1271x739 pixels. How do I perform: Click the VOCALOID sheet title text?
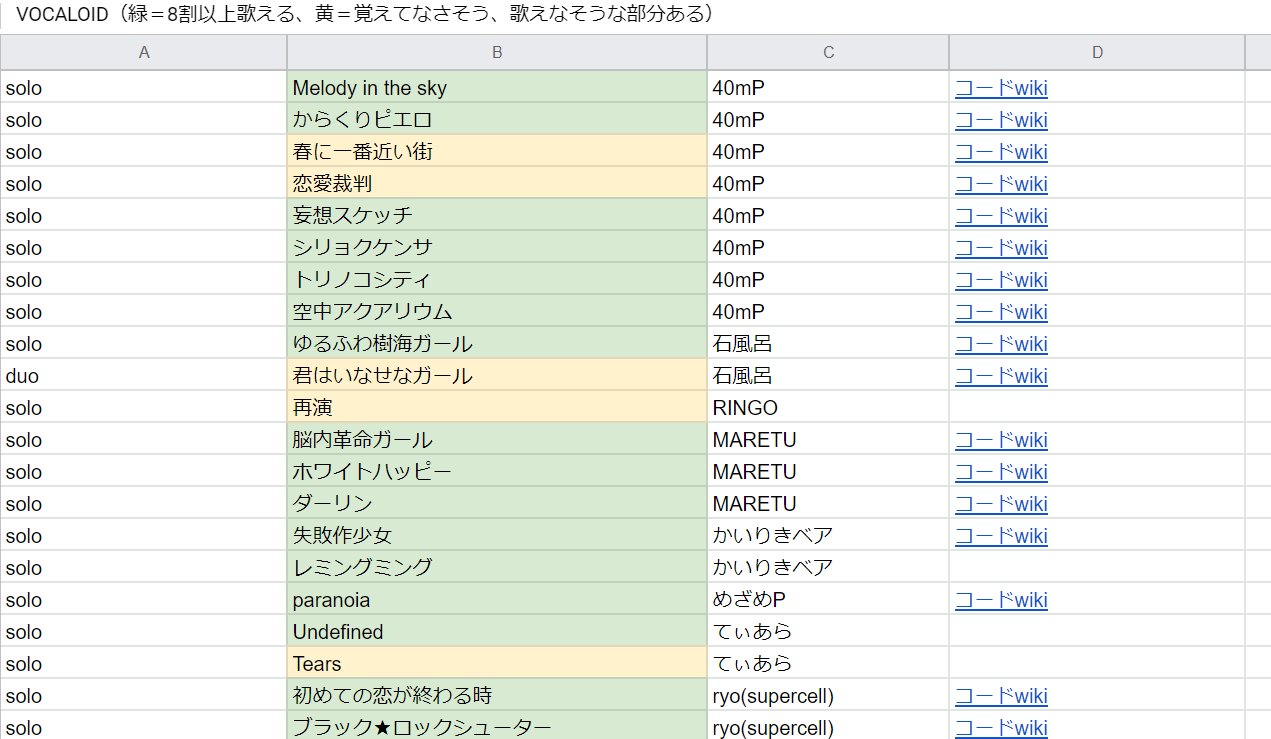point(364,15)
